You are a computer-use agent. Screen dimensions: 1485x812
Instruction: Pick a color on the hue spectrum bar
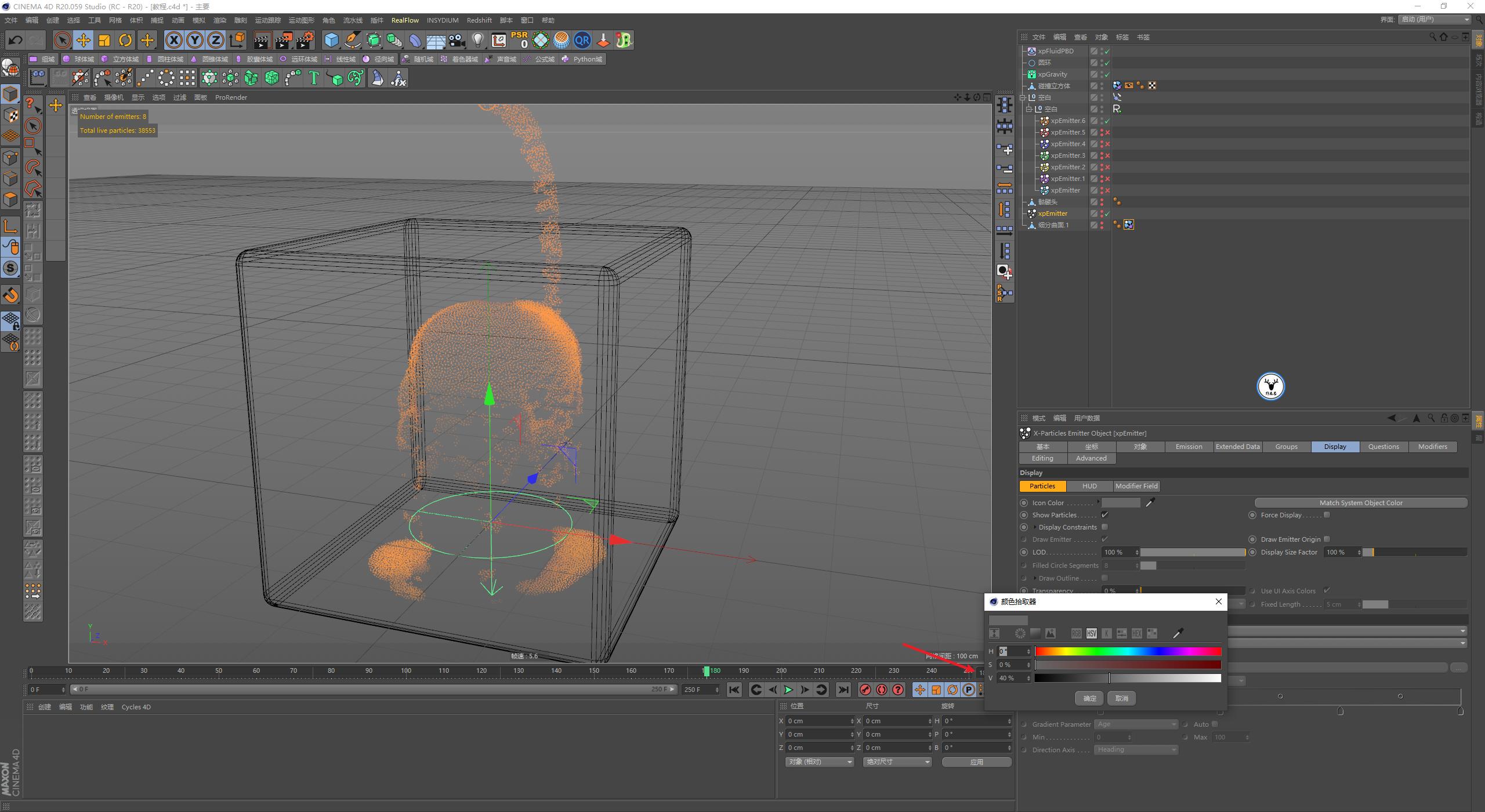(1128, 651)
